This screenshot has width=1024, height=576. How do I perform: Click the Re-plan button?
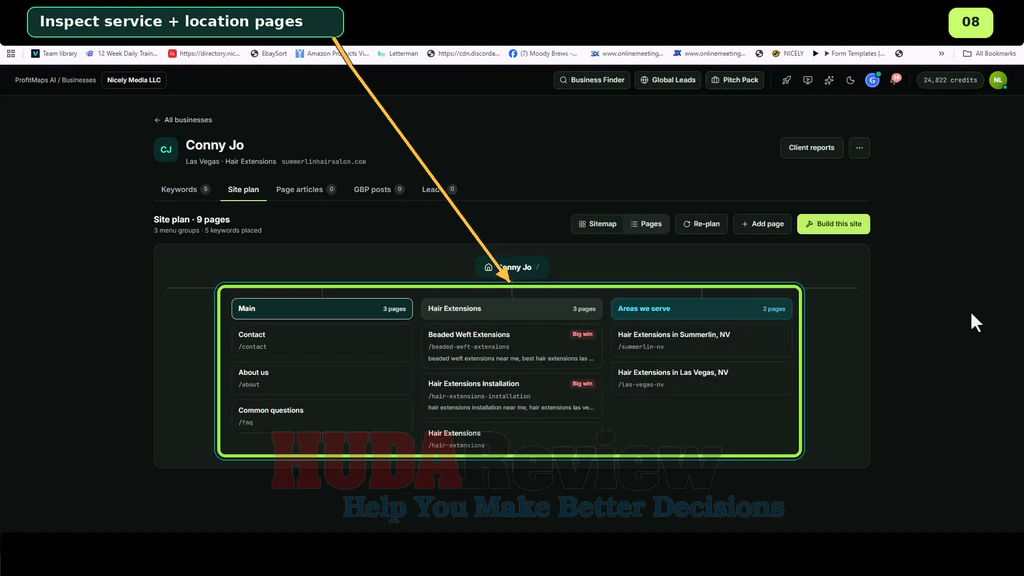[701, 224]
